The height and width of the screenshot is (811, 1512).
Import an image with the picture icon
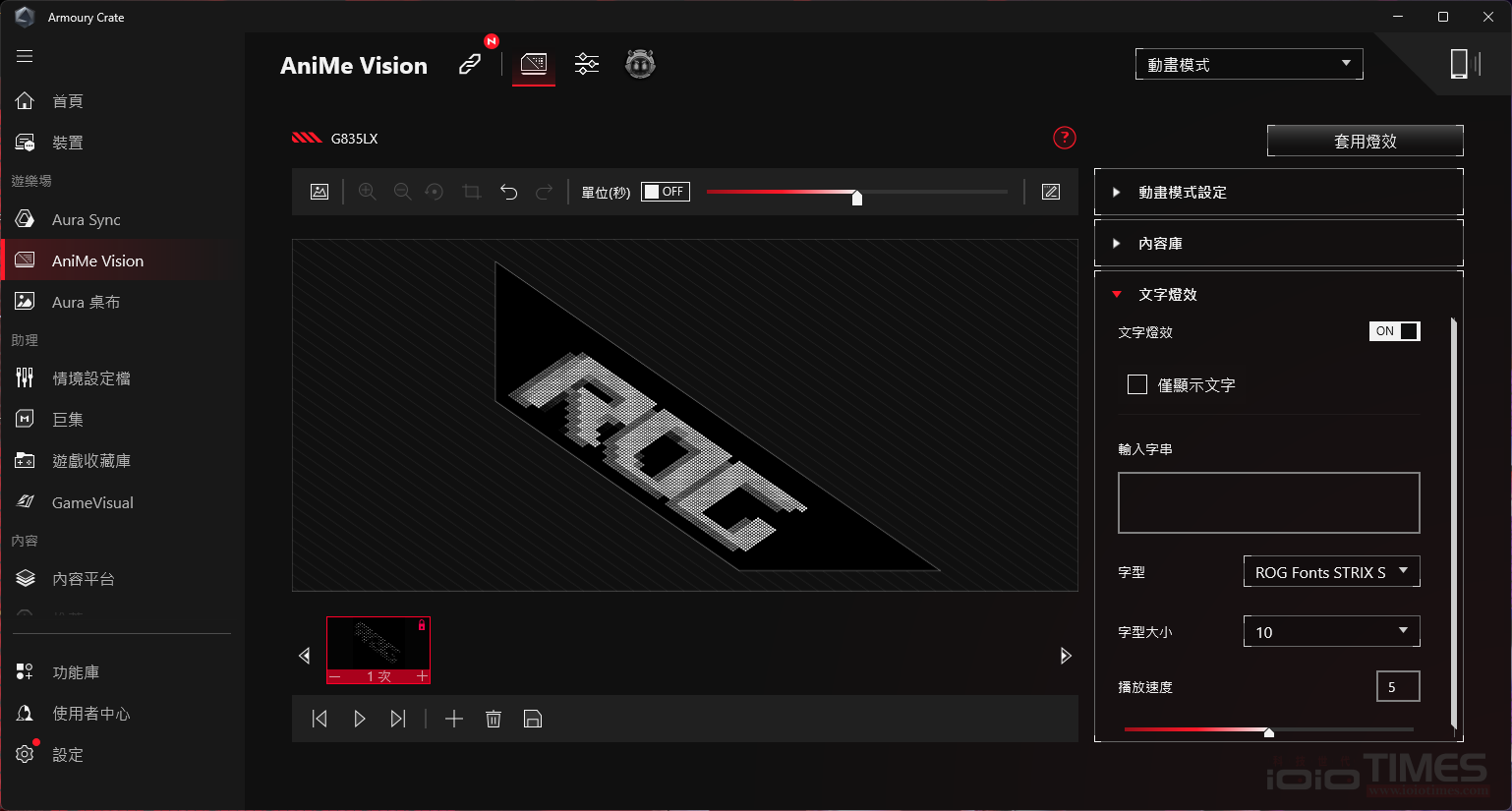pos(320,192)
